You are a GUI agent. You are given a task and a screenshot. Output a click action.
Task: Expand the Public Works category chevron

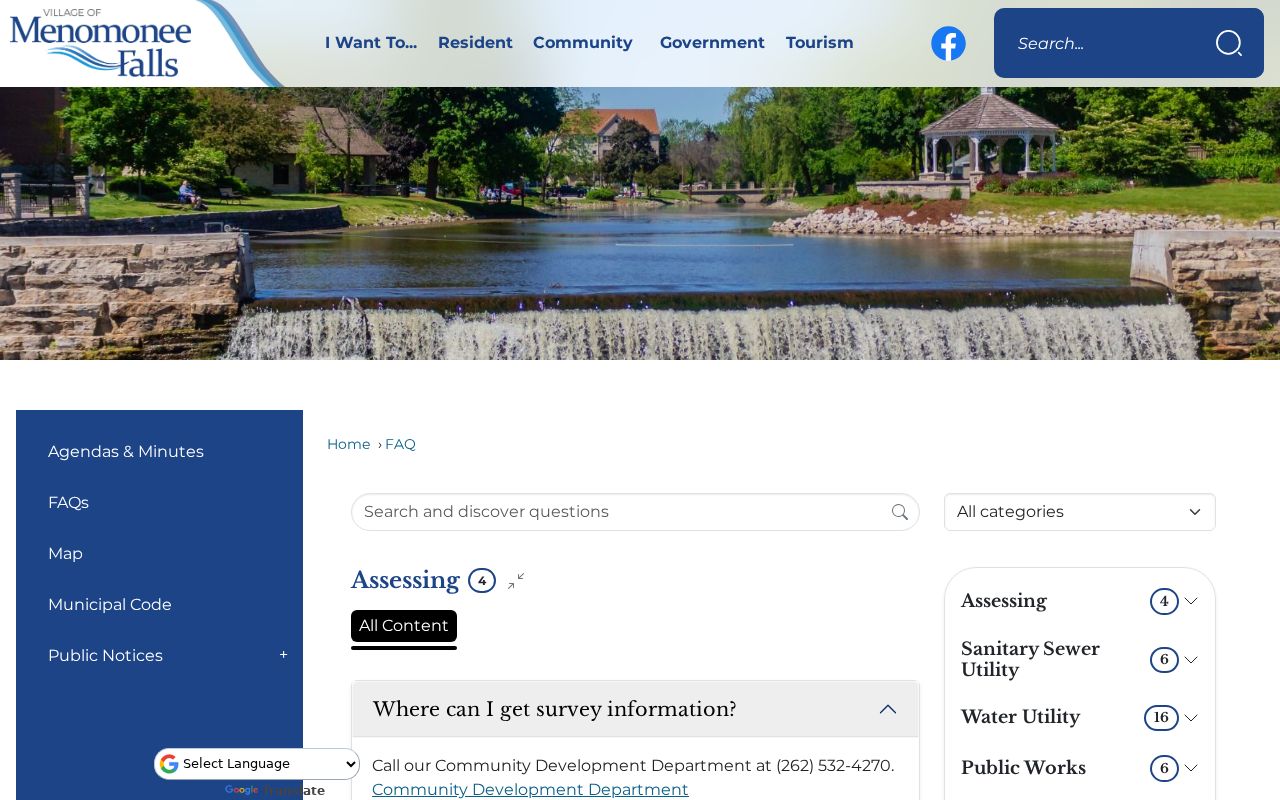1191,768
